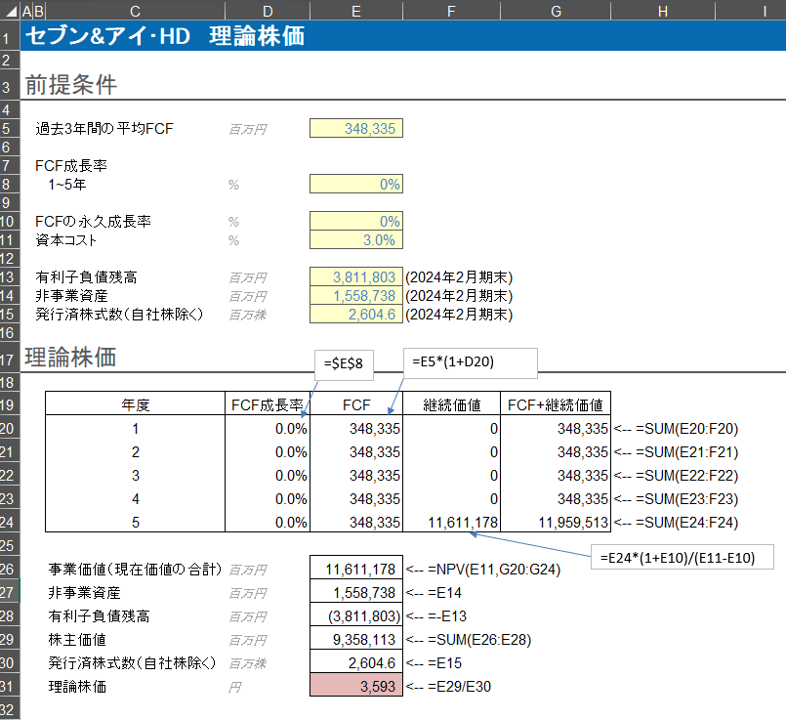The width and height of the screenshot is (786, 720).
Task: Click the =SUM(E26:E28) formula note
Action: (x=469, y=640)
